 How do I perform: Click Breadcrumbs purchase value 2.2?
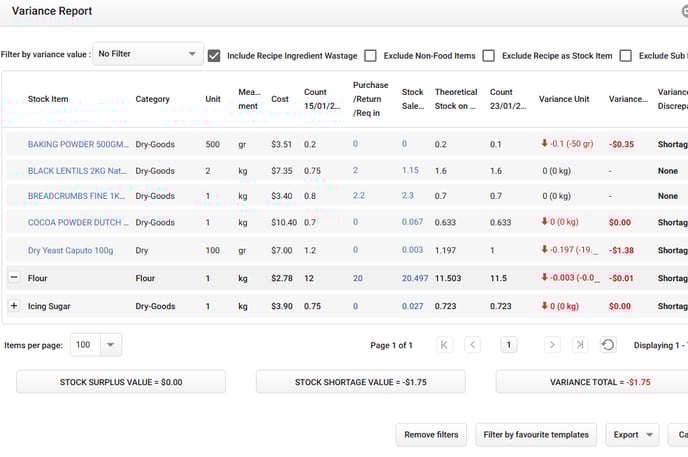click(x=358, y=196)
